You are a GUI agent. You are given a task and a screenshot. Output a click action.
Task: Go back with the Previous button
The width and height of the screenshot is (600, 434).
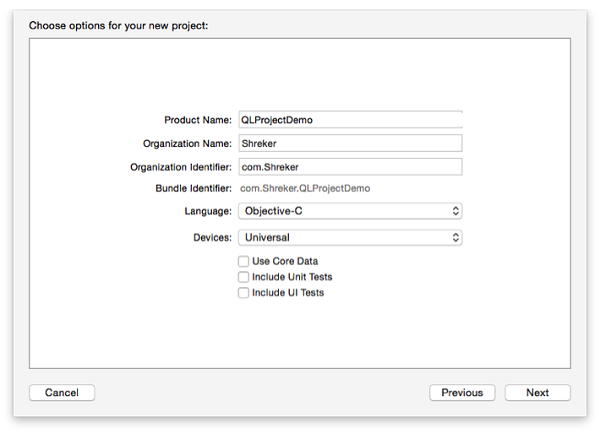tap(462, 393)
